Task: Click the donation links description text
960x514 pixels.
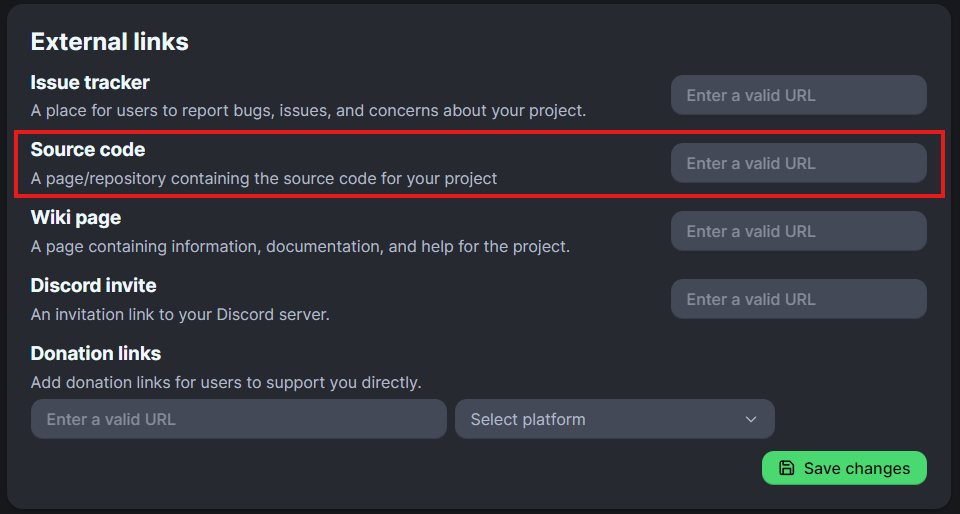Action: click(226, 382)
